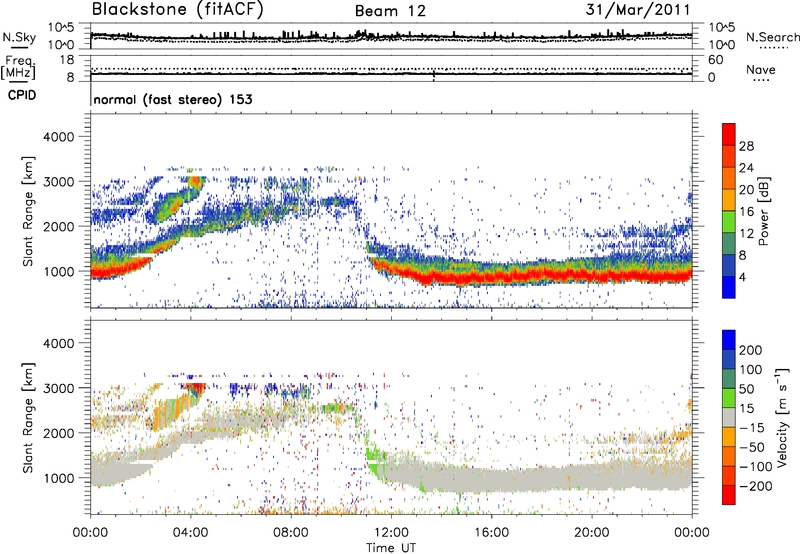Viewport: 800px width, 554px height.
Task: Click the "N.Search" legend label
Action: [x=772, y=37]
